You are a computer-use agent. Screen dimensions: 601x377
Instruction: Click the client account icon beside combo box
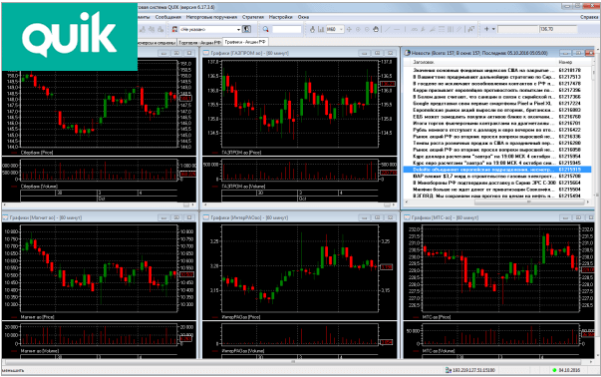tap(175, 29)
